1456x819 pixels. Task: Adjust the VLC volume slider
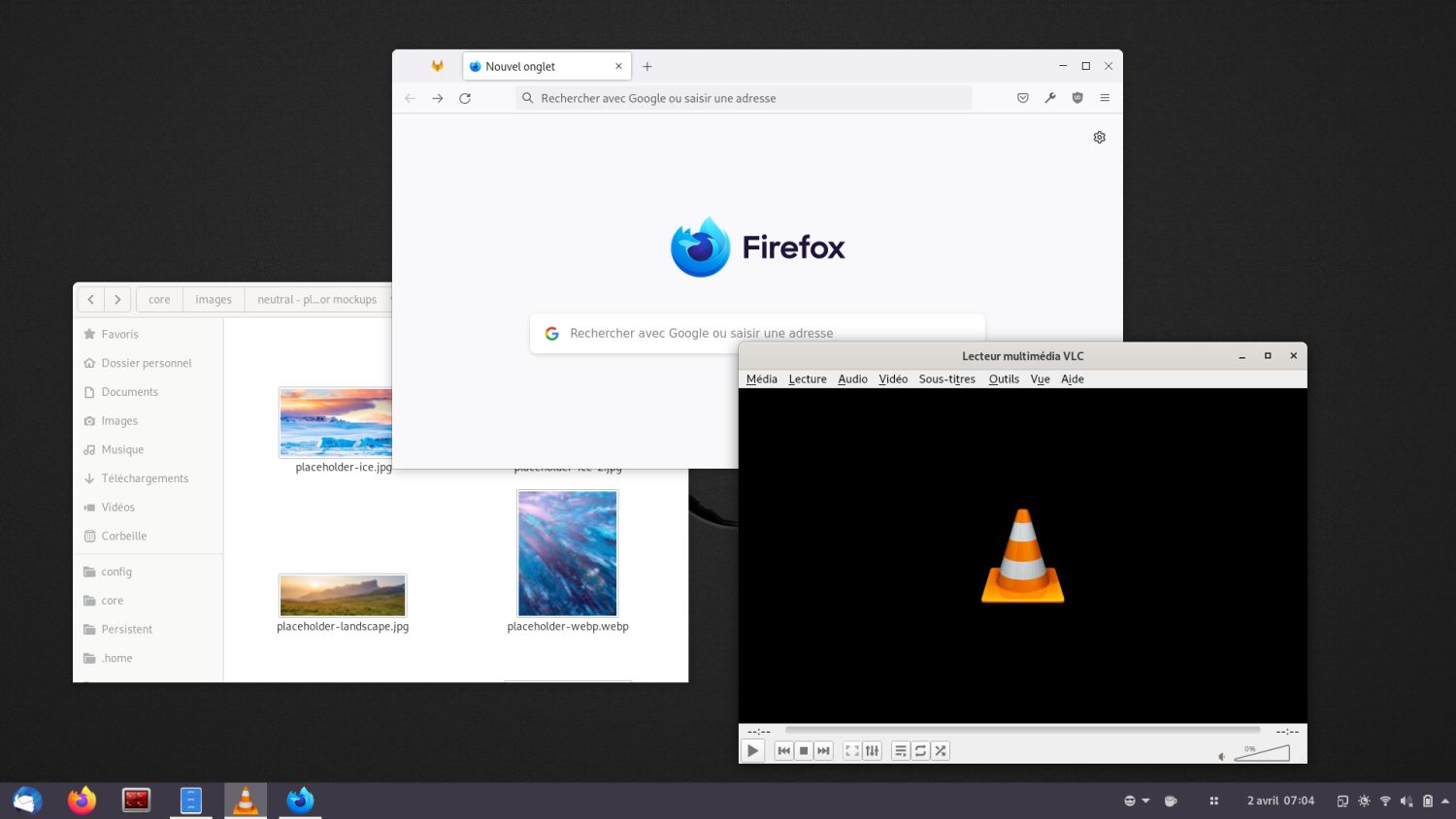point(1262,753)
